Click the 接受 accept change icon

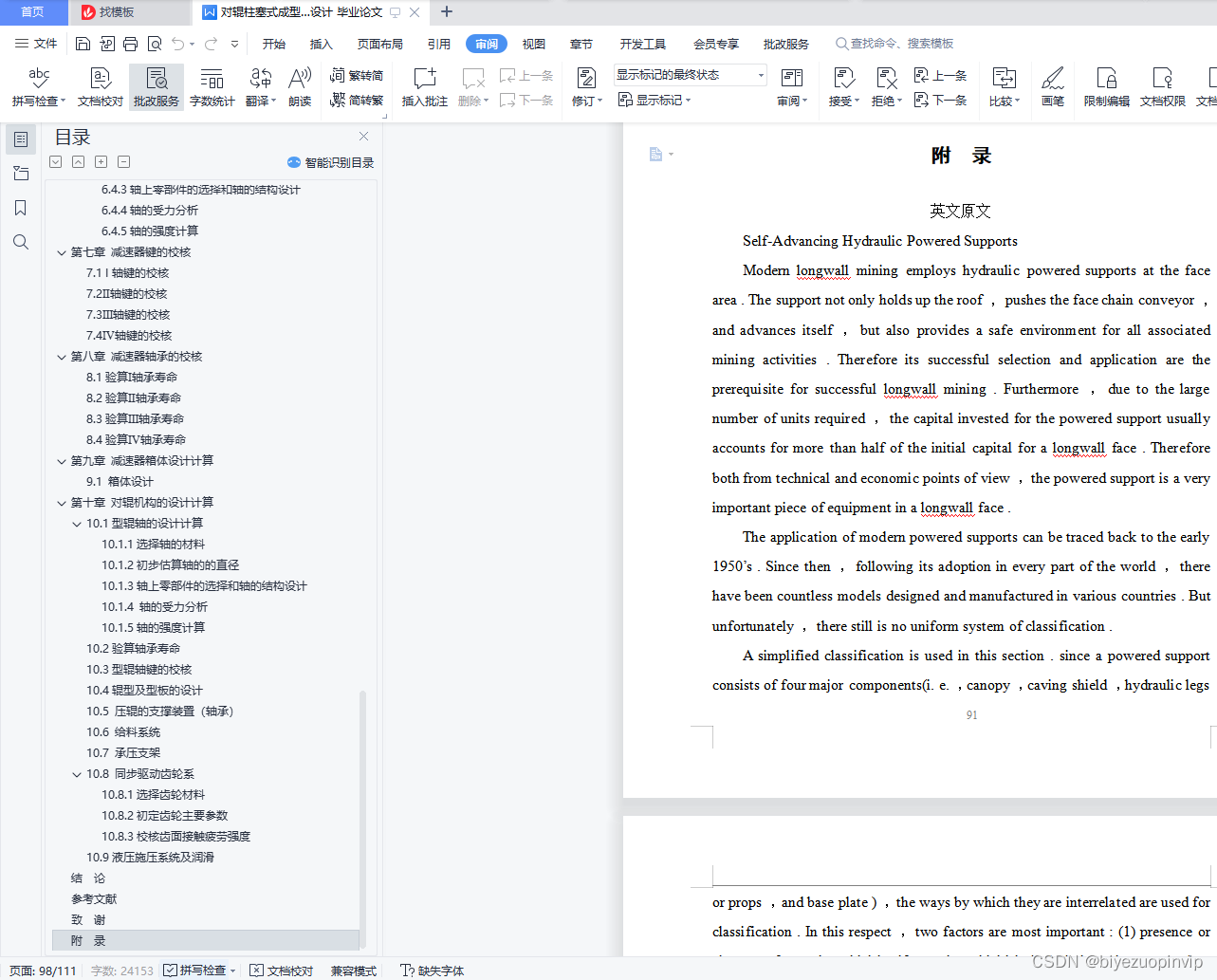pyautogui.click(x=843, y=79)
